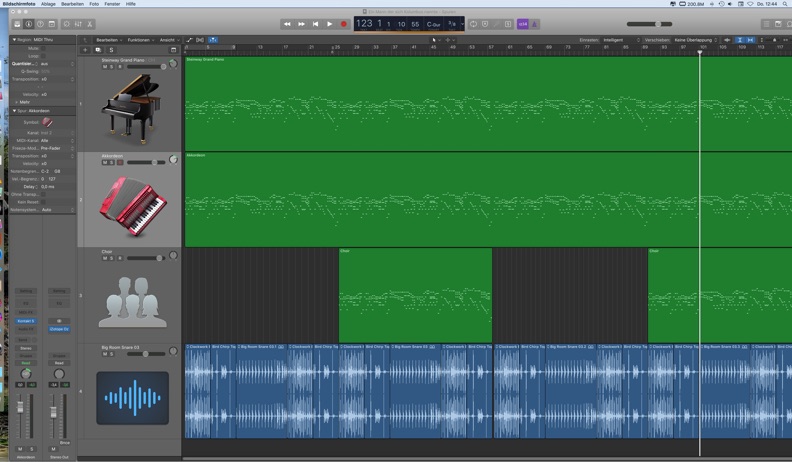Toggle the automation view button
The width and height of the screenshot is (792, 462).
tap(189, 40)
